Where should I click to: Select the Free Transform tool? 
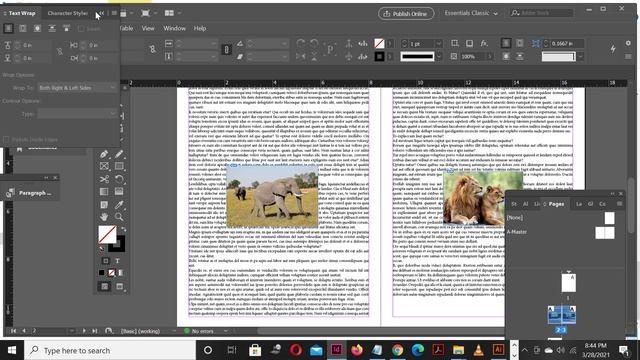coord(119,179)
